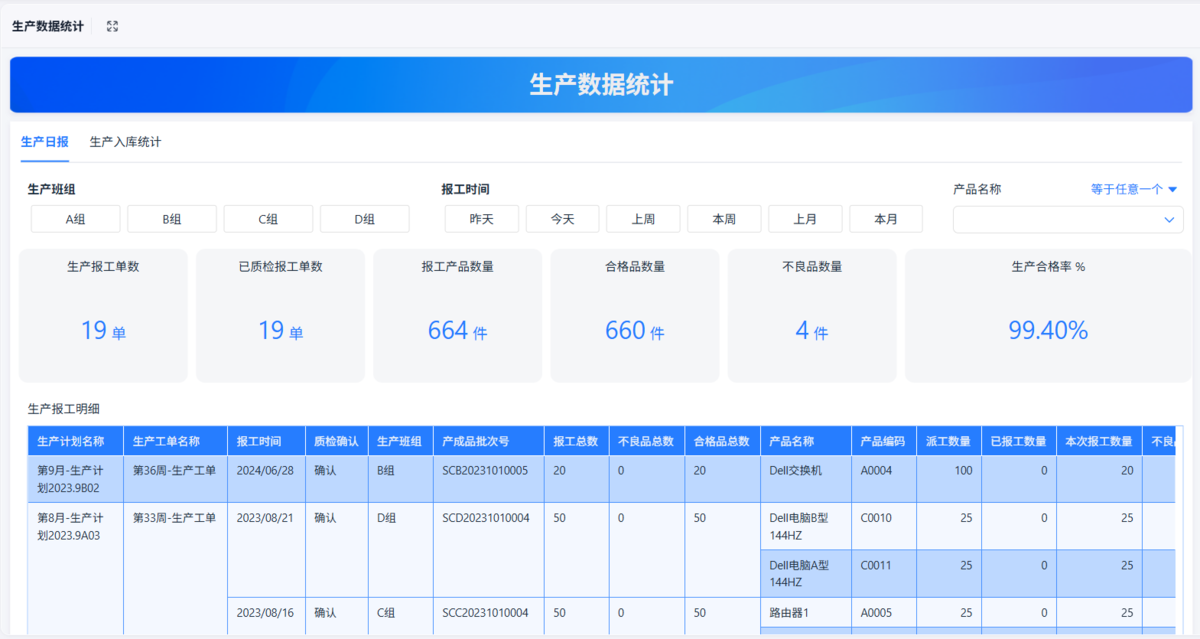Select product code cell C0011
Viewport: 1200px width, 639px height.
pyautogui.click(x=884, y=573)
